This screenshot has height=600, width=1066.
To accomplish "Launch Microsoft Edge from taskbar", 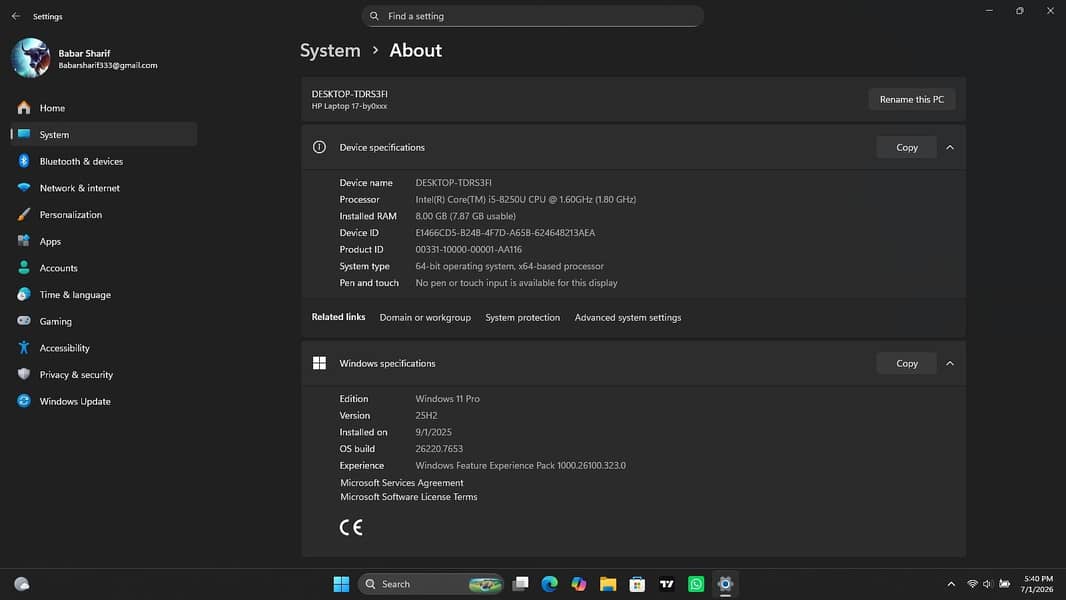I will [549, 584].
